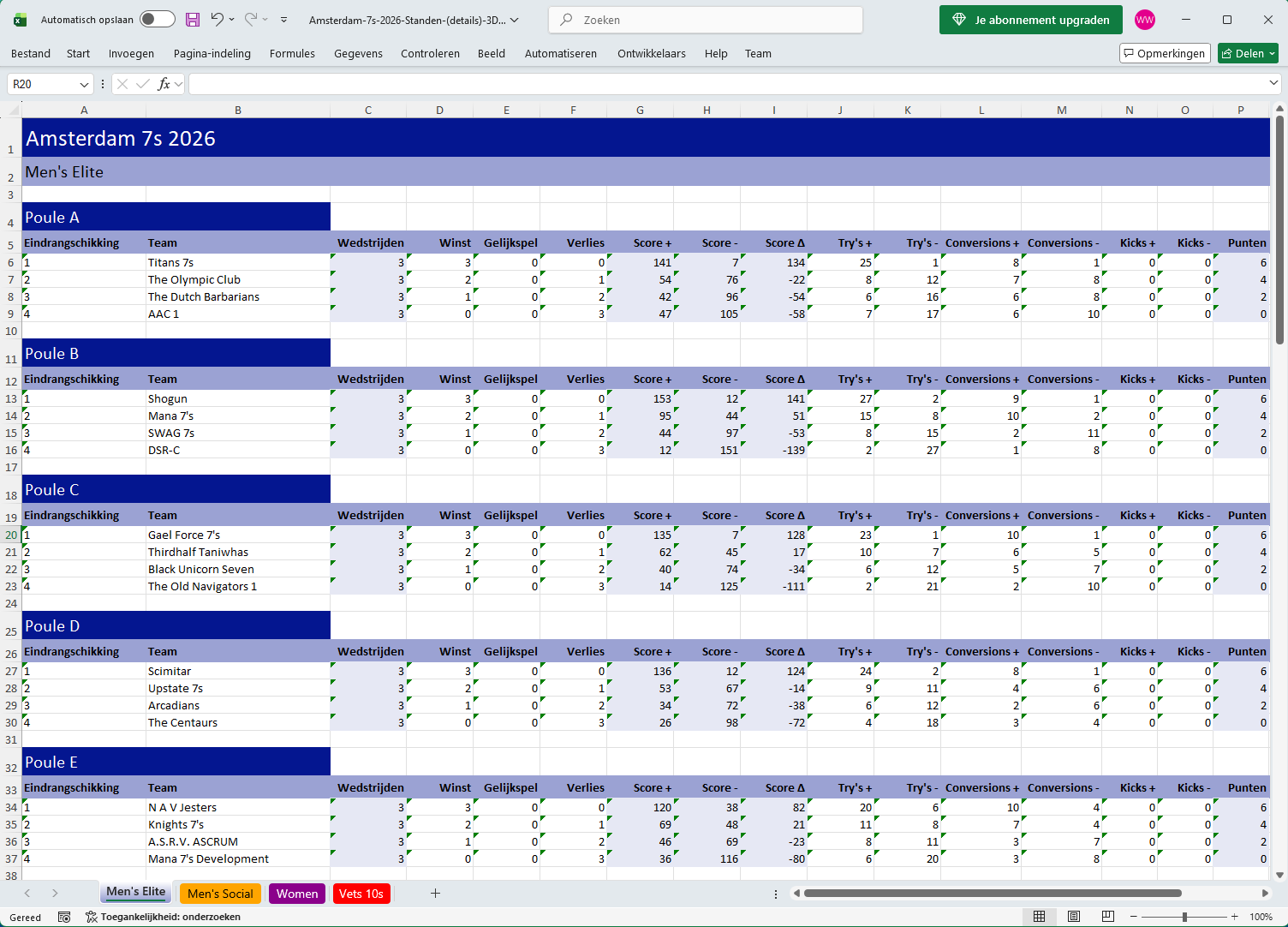Click the horizontal scrollbar thumb
The width and height of the screenshot is (1288, 927).
pos(993,894)
